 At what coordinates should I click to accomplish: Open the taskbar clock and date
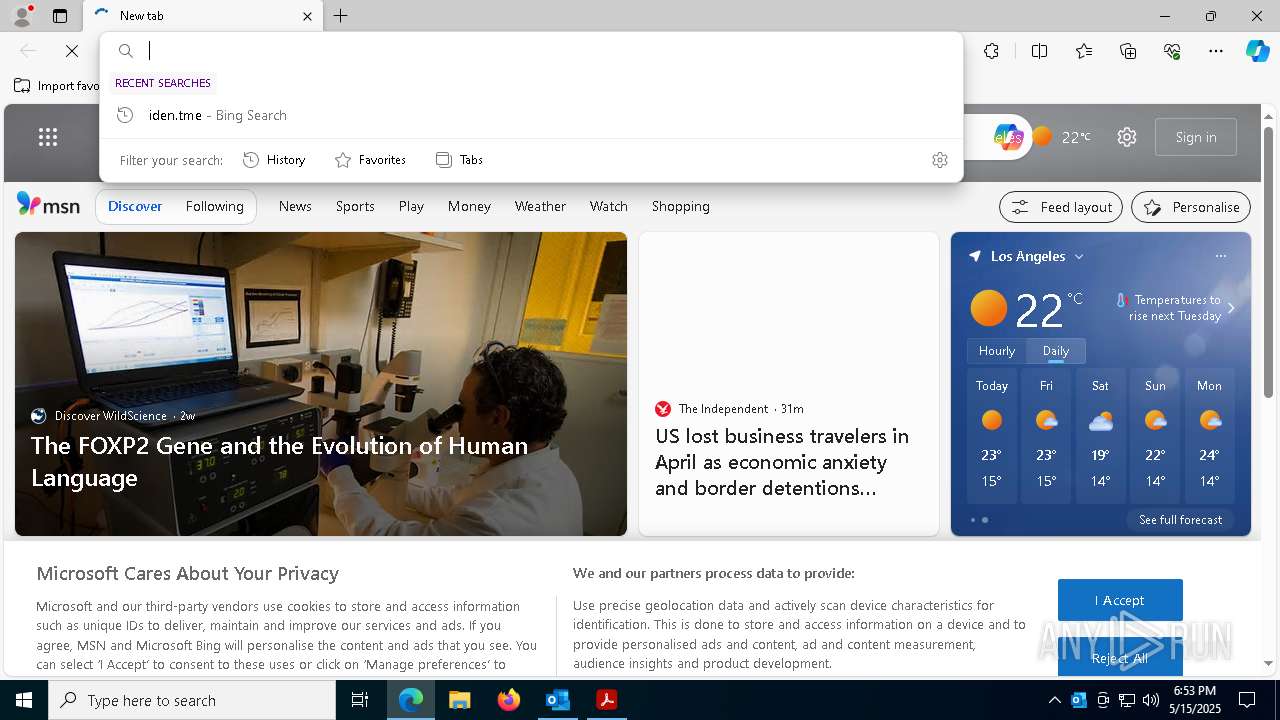[1194, 700]
